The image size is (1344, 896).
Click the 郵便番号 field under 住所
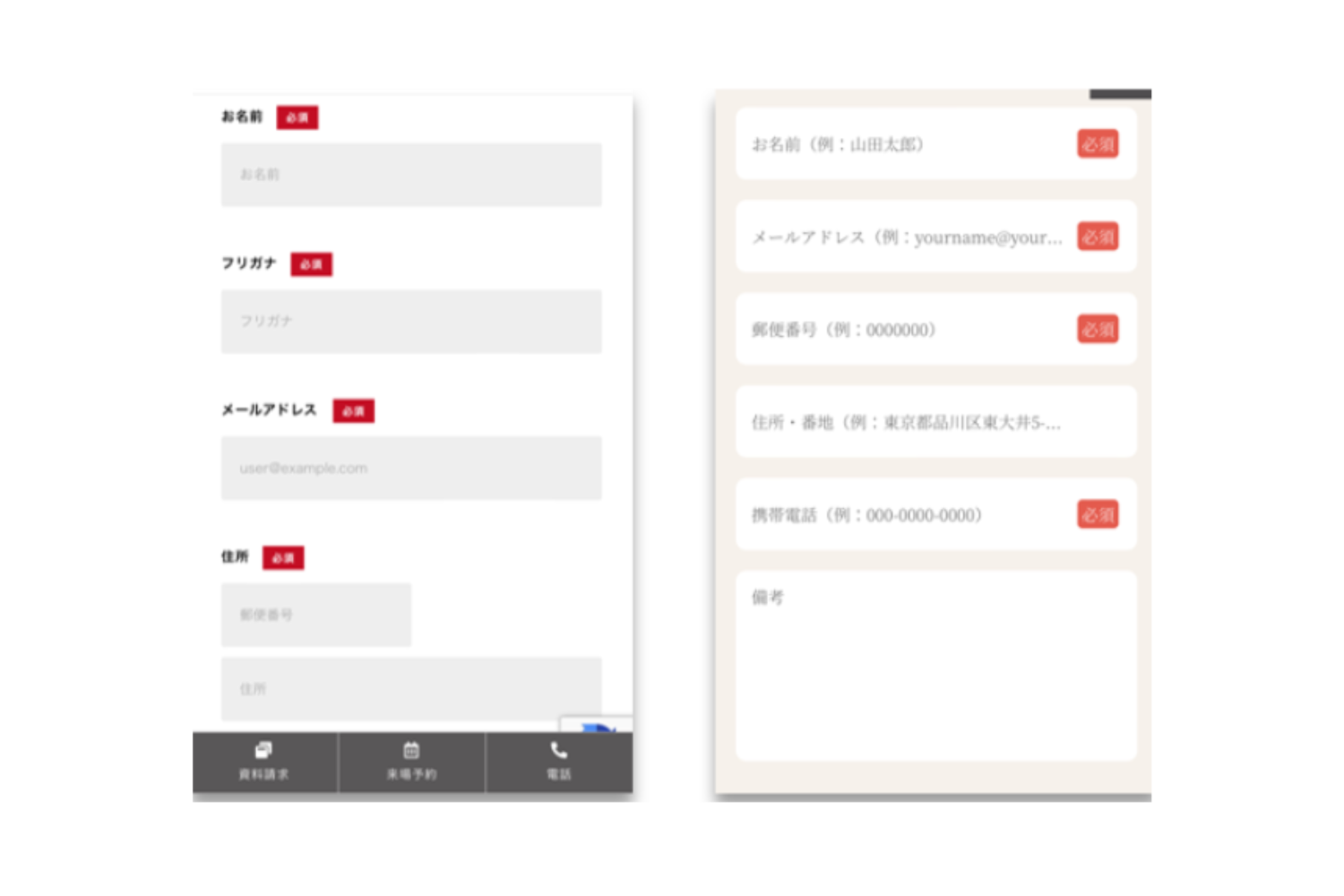coord(316,615)
